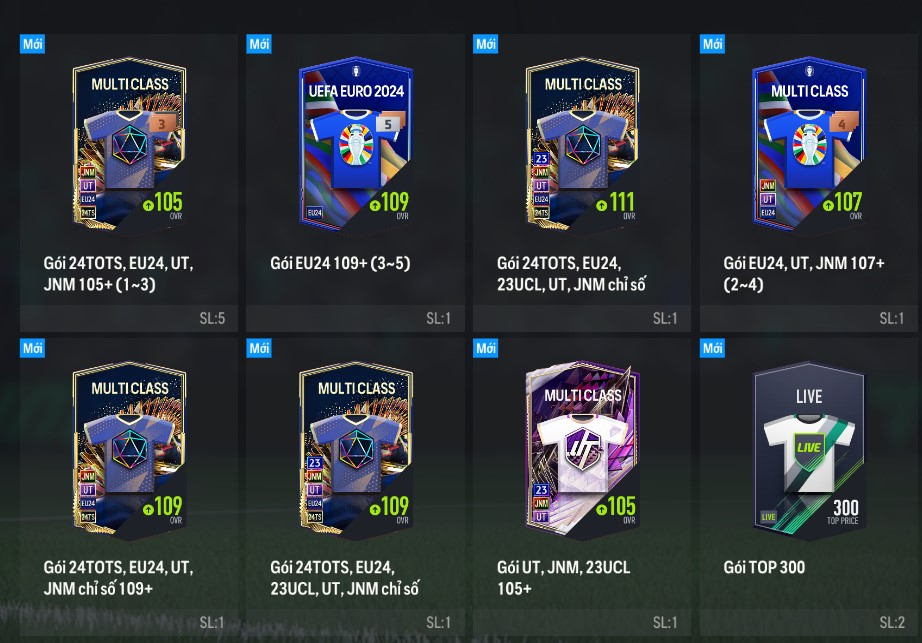Viewport: 922px width, 643px height.
Task: Open the Multi Class 111 OVR pack
Action: click(x=582, y=143)
